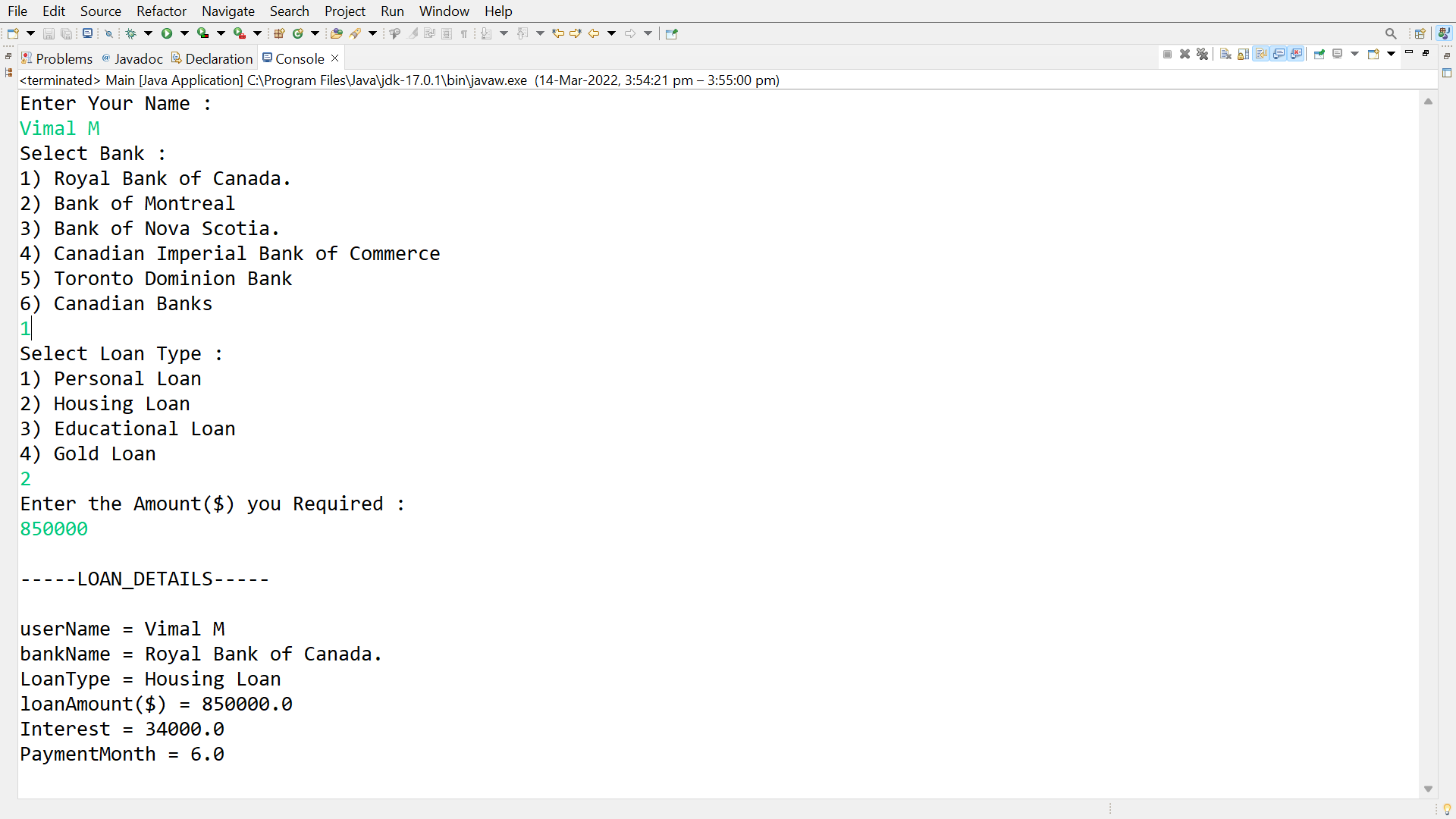Image resolution: width=1456 pixels, height=819 pixels.
Task: Close the Console tab
Action: pyautogui.click(x=334, y=58)
